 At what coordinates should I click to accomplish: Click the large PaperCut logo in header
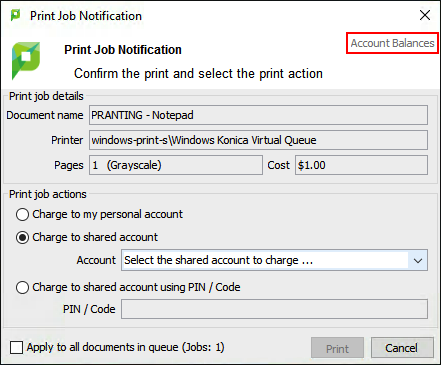(x=26, y=61)
